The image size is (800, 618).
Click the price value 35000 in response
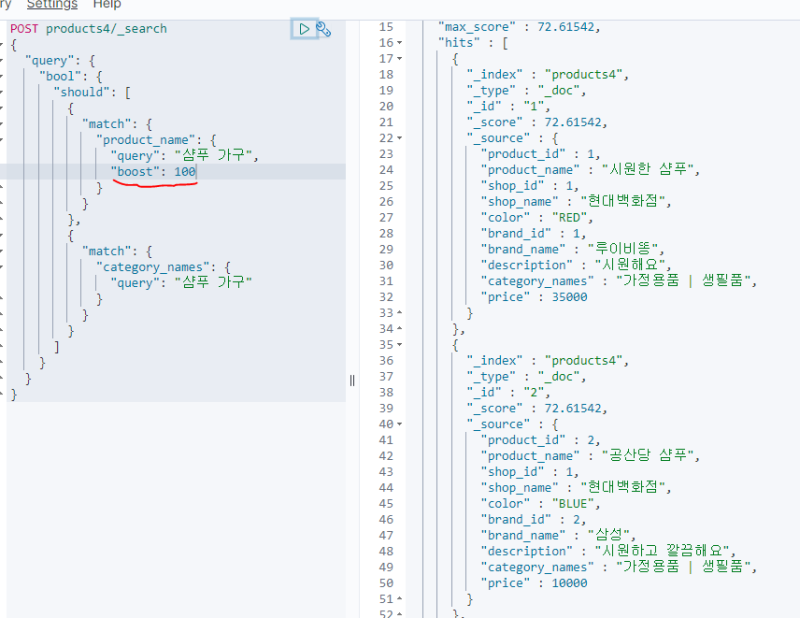click(567, 297)
